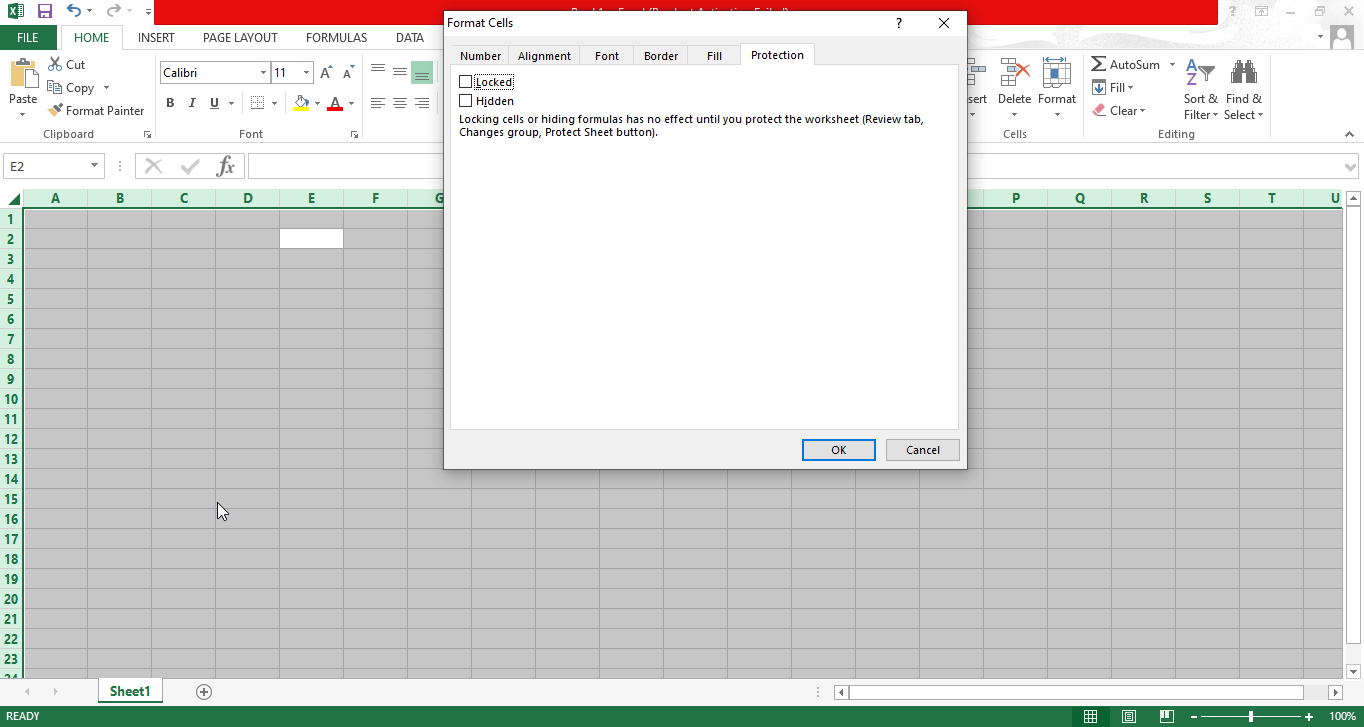Middle align the cell contents
Screen dimensions: 1364x727
[400, 72]
